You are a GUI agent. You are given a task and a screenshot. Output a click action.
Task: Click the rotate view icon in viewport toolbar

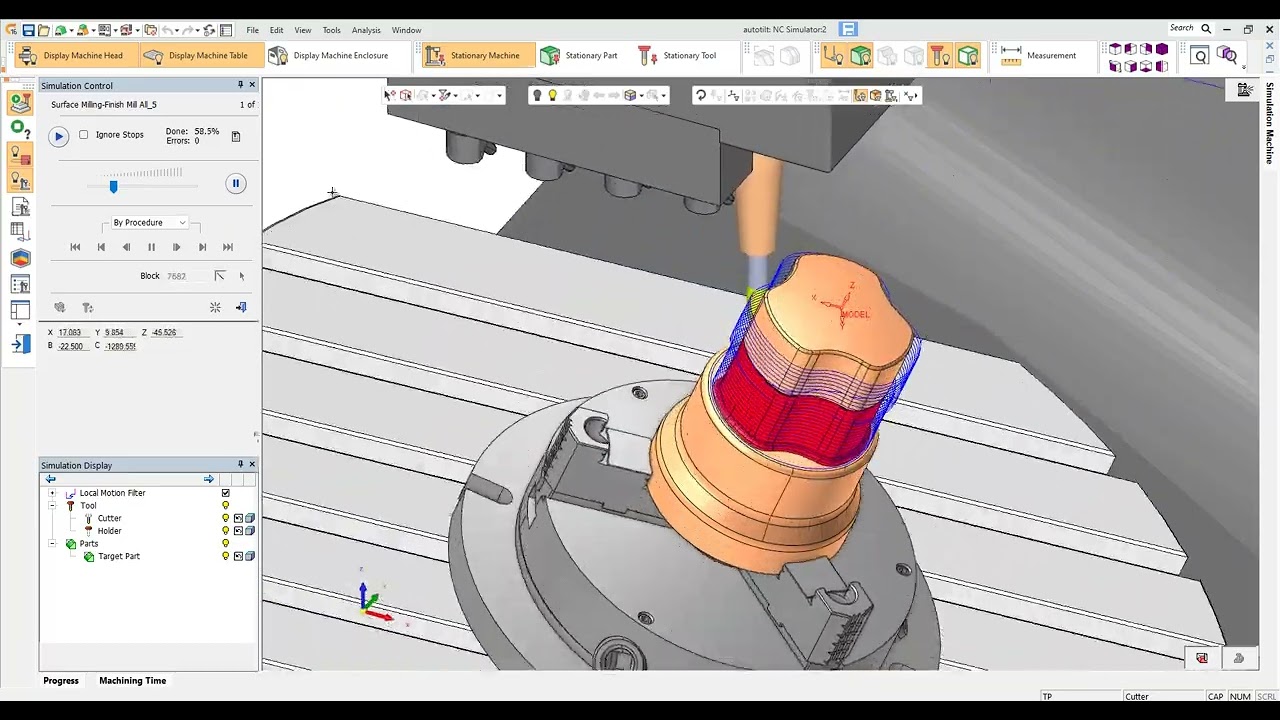[x=700, y=96]
